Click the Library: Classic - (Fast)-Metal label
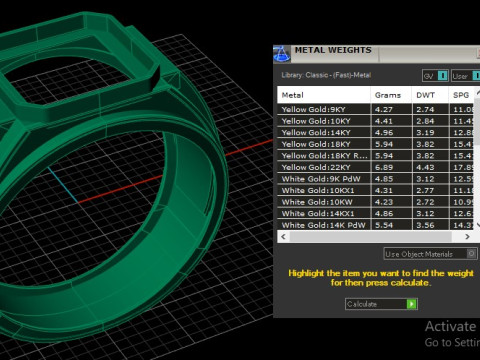The height and width of the screenshot is (360, 480). (x=326, y=75)
